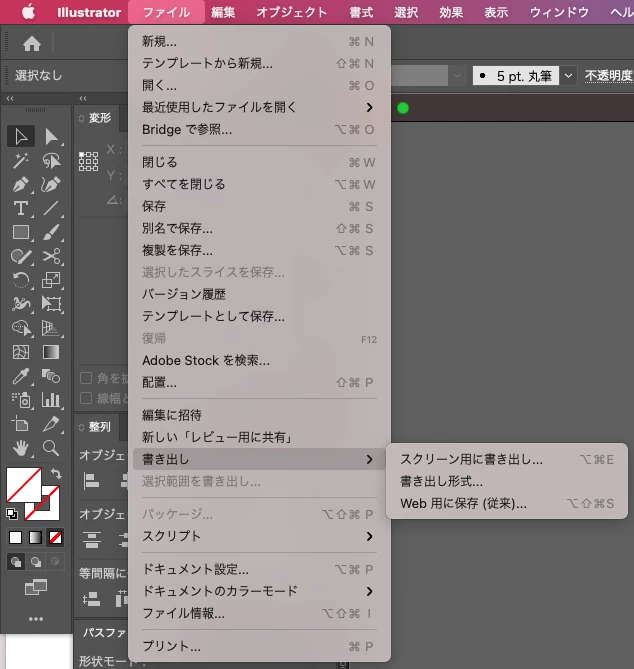Choose 別名で保存 from the File menu
Viewport: 634px width, 669px height.
259,228
